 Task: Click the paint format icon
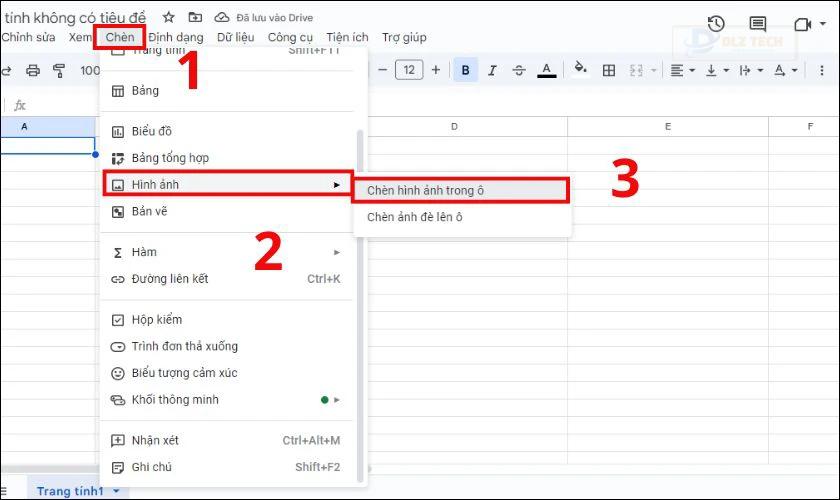(59, 70)
